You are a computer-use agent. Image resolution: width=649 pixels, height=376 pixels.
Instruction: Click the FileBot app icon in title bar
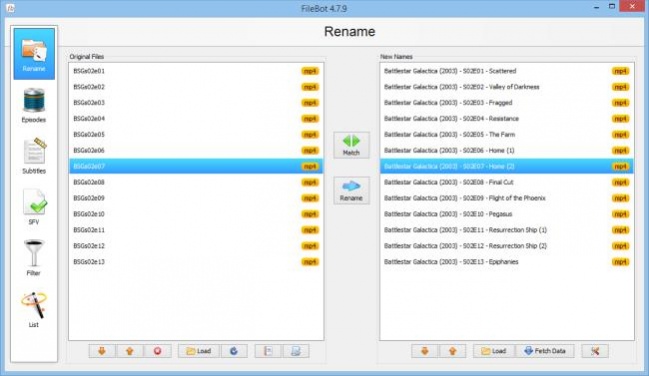[11, 8]
